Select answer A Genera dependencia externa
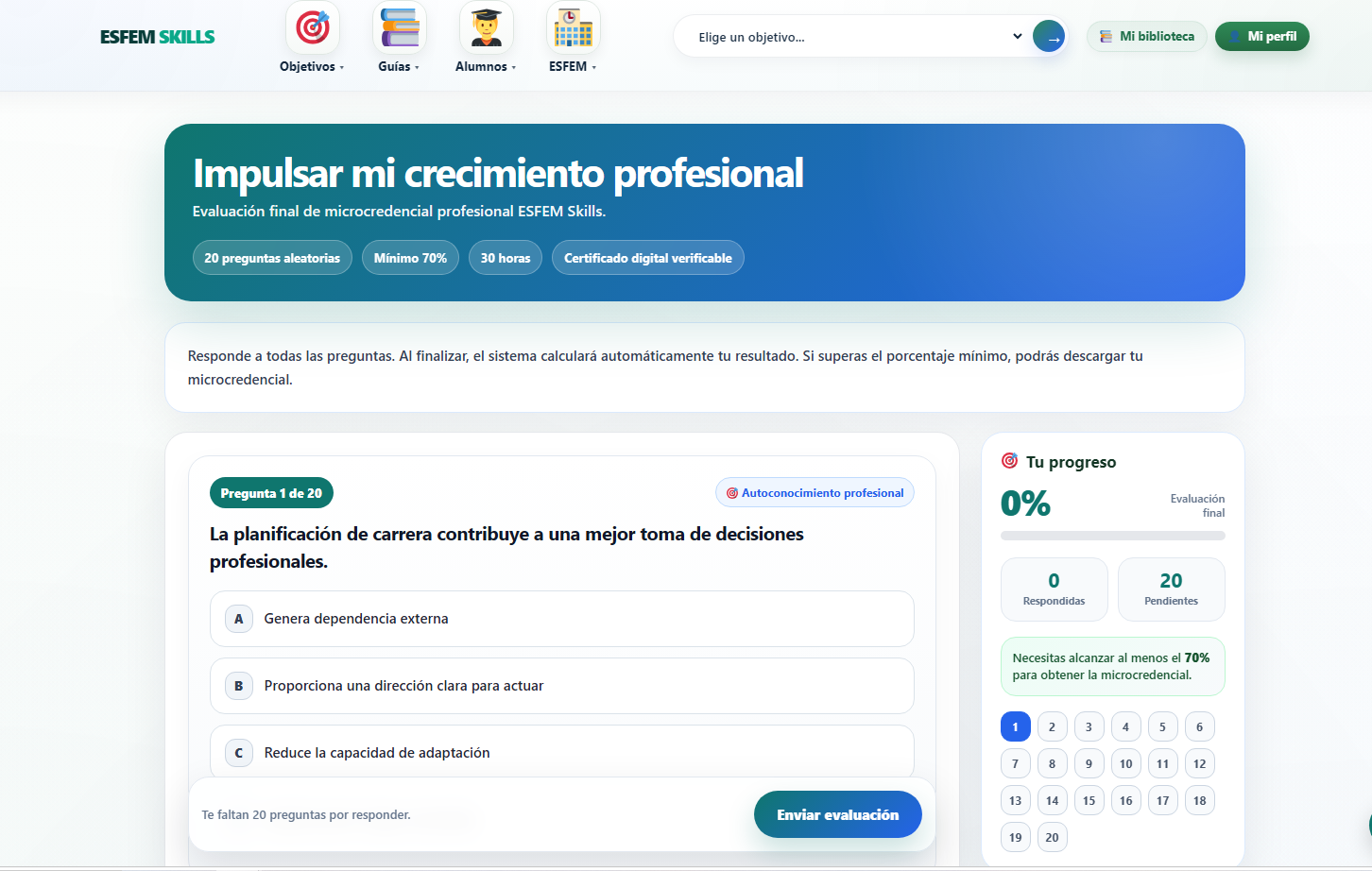This screenshot has width=1372, height=871. (x=562, y=619)
